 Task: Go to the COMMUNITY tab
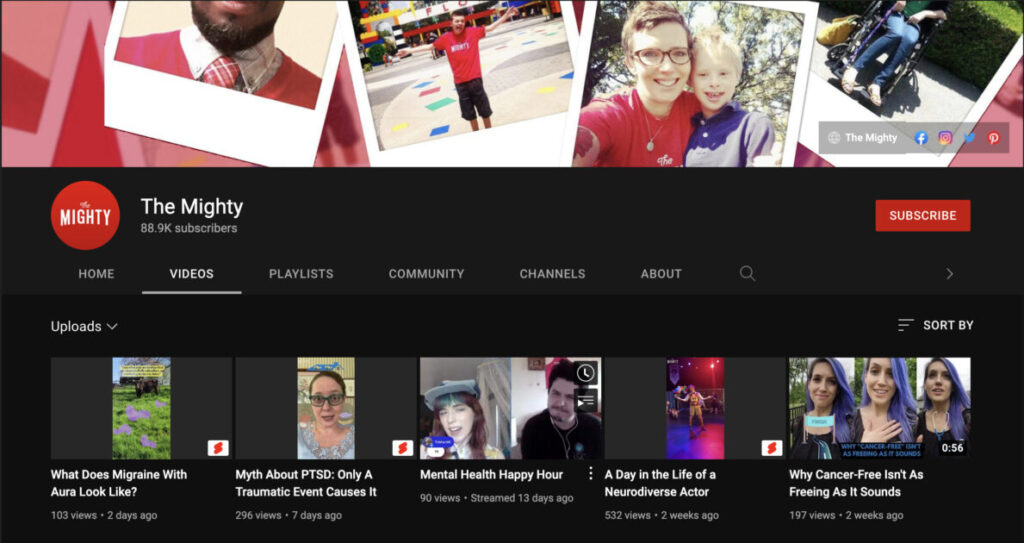426,274
